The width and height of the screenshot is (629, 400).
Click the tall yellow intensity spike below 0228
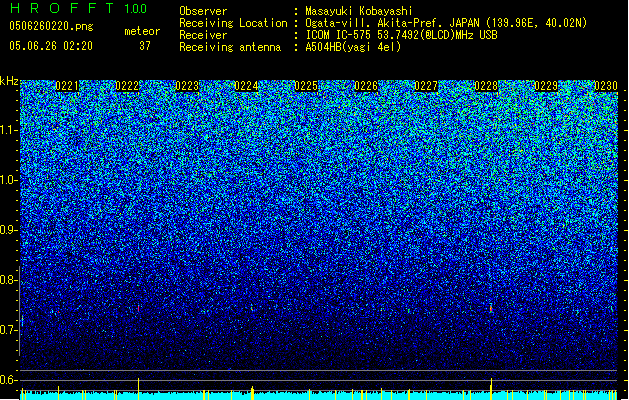click(491, 388)
